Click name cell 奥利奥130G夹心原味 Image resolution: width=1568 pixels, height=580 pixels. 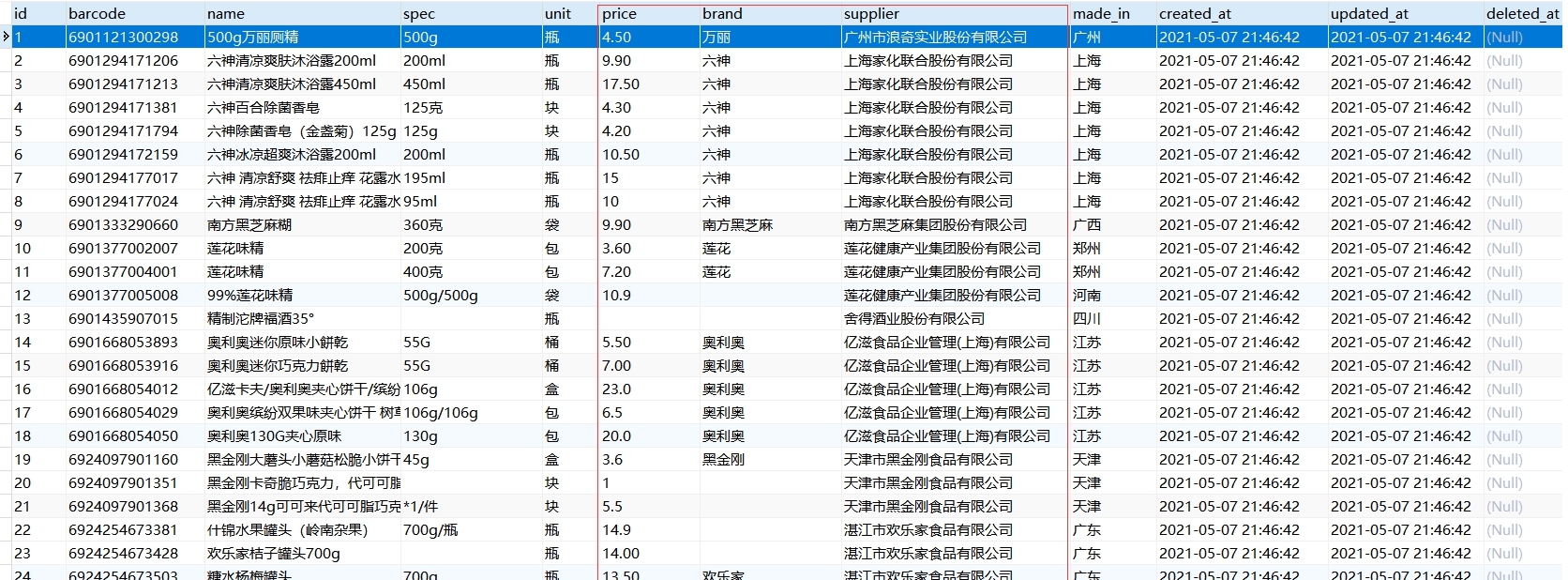pyautogui.click(x=302, y=435)
